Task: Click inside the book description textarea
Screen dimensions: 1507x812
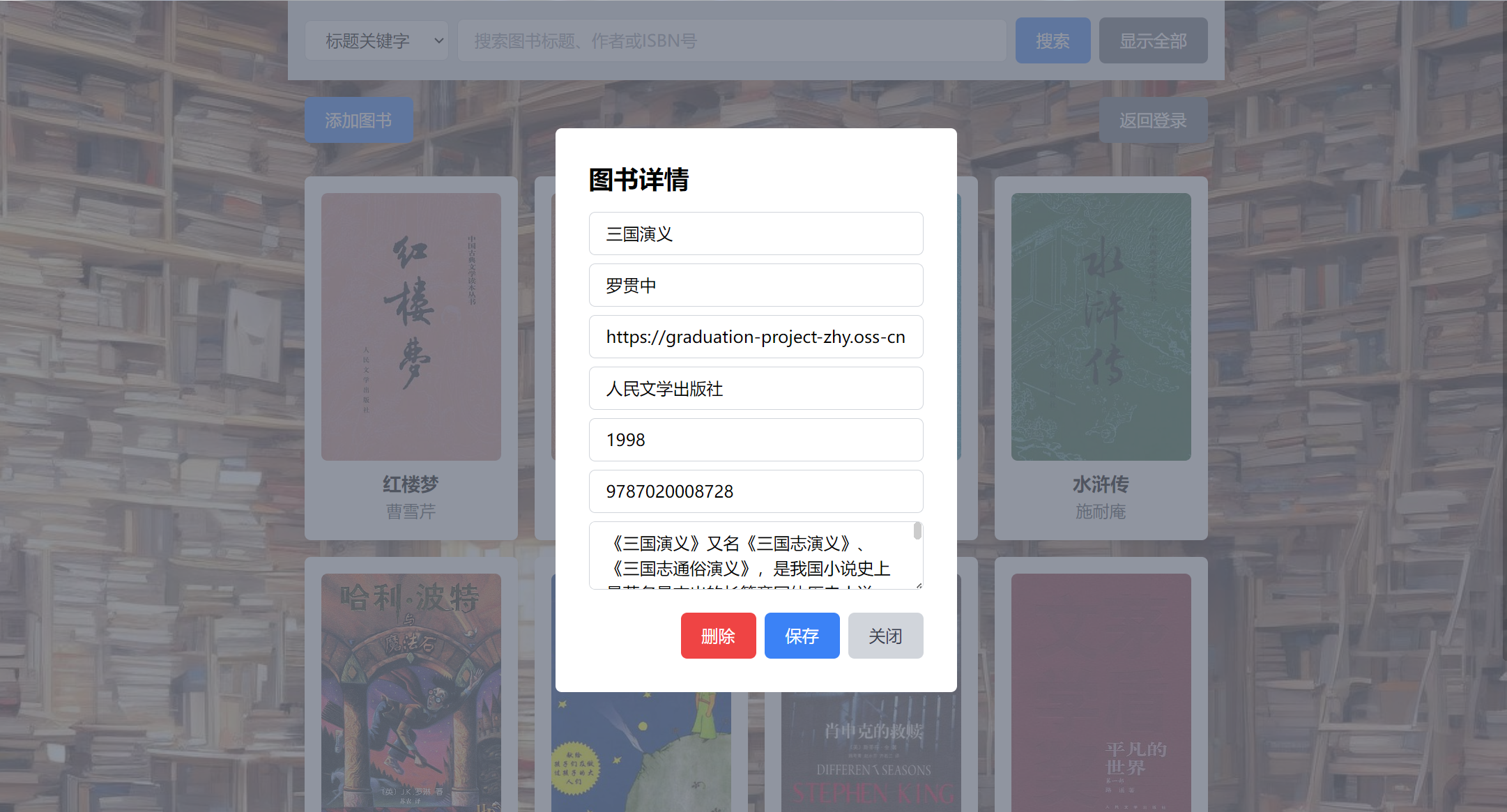Action: pyautogui.click(x=749, y=556)
